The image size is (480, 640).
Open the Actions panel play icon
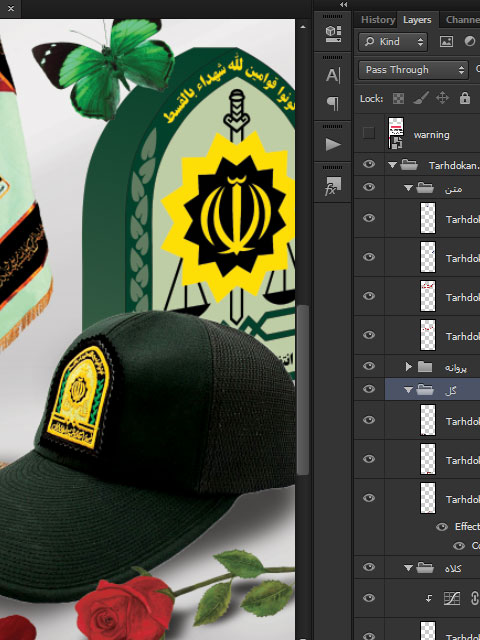pyautogui.click(x=333, y=144)
